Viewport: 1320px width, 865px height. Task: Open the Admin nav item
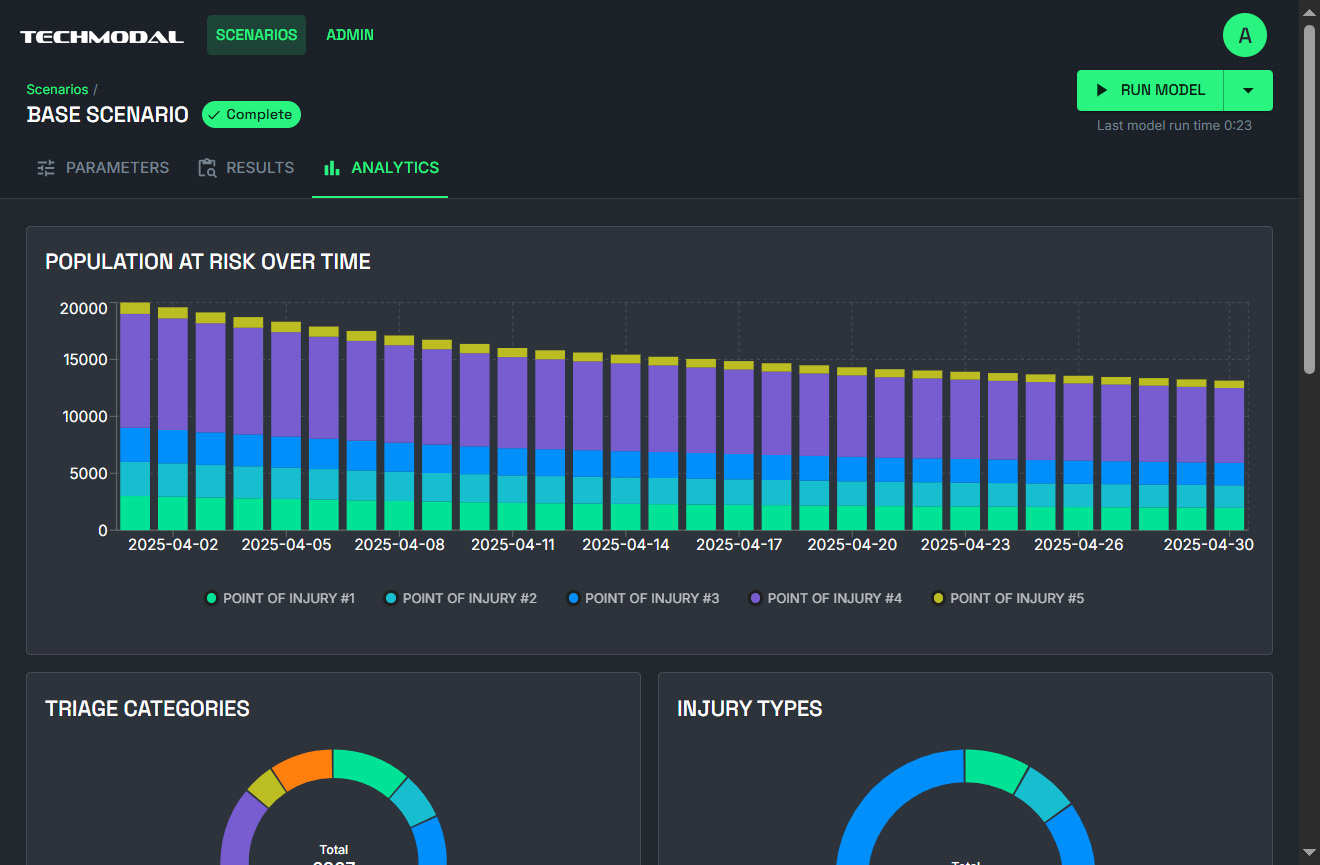[x=350, y=35]
